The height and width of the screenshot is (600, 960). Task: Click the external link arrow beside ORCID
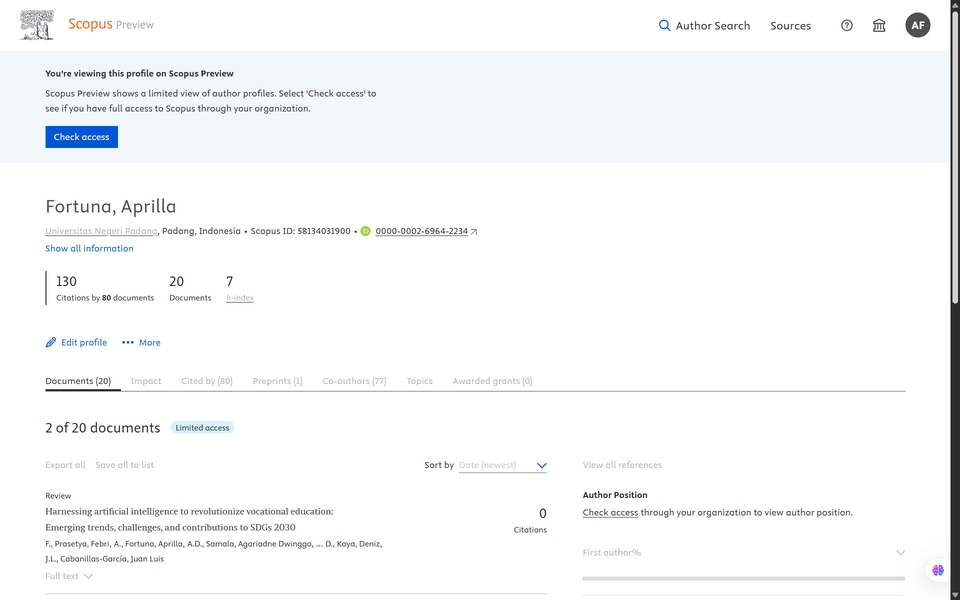click(x=473, y=231)
